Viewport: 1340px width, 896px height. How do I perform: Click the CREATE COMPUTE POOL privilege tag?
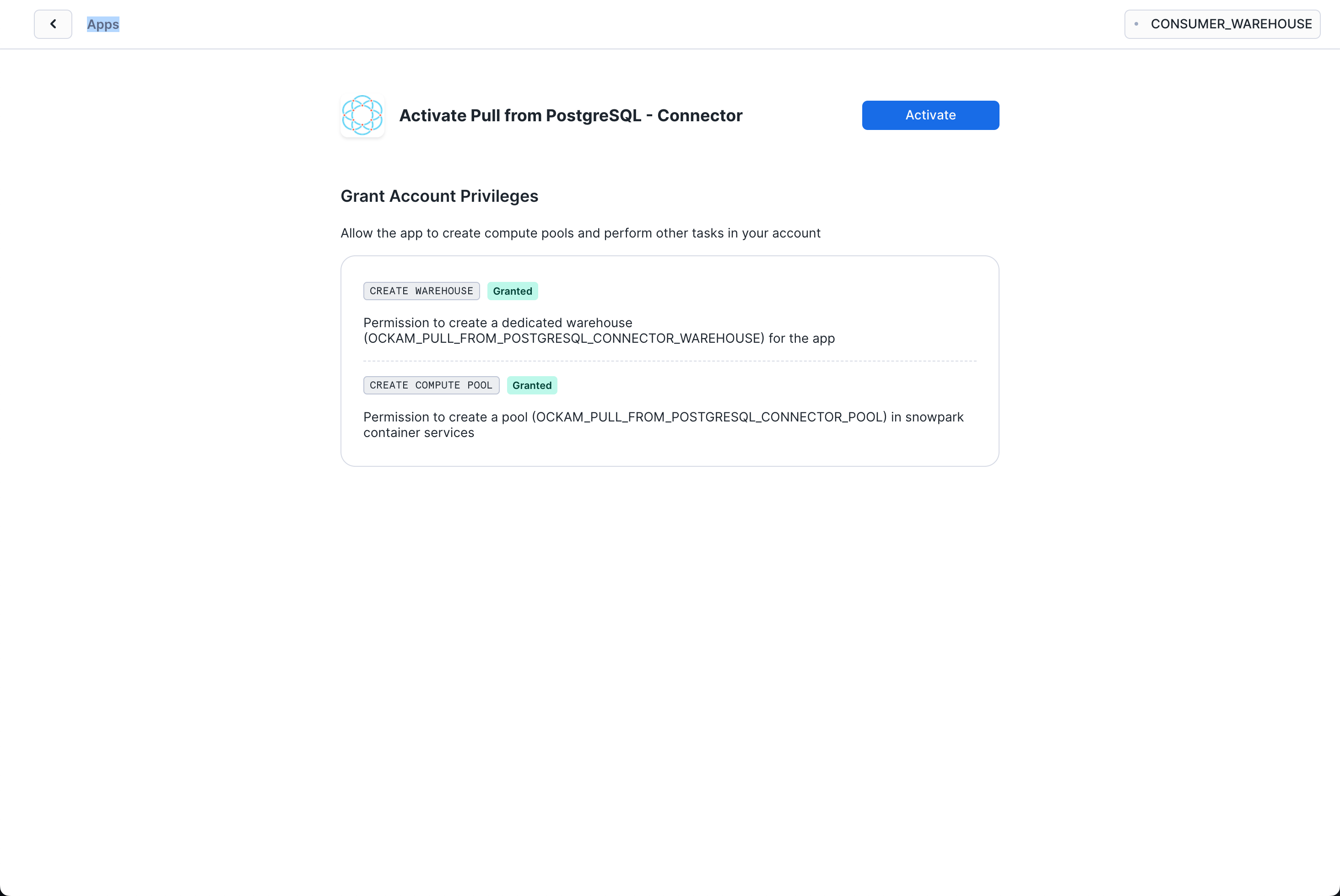(x=431, y=385)
